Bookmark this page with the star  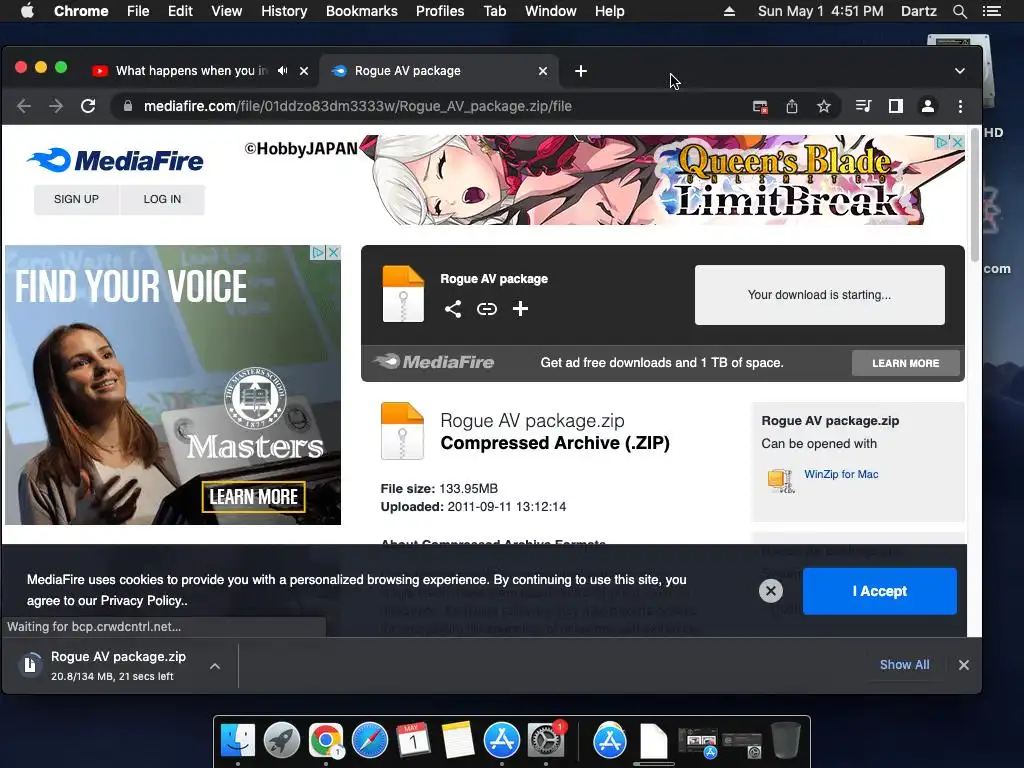(824, 106)
